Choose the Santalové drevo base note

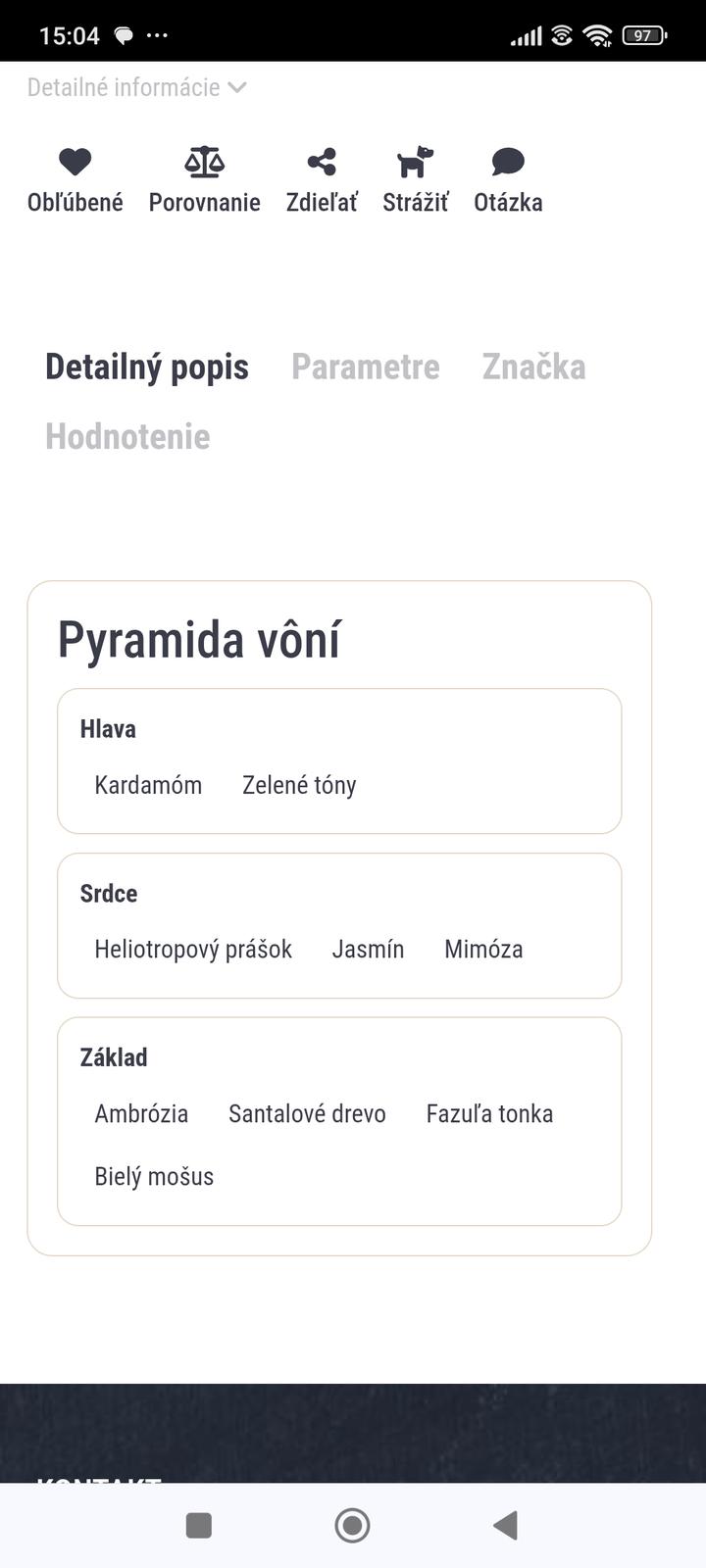tap(307, 1114)
